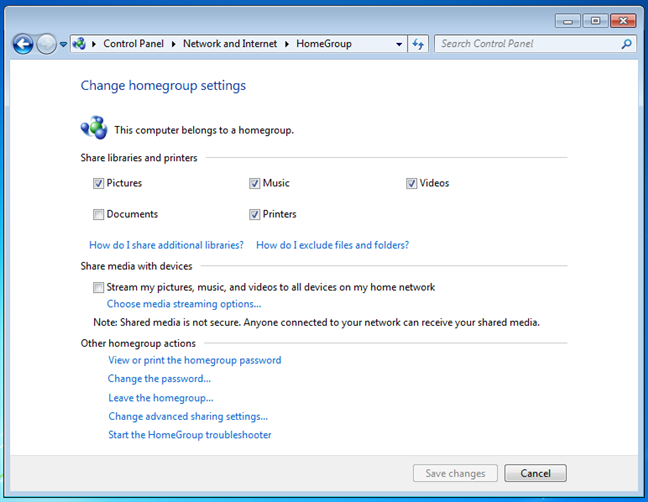Screen dimensions: 648x502
Task: Click the Save changes button
Action: (x=455, y=473)
